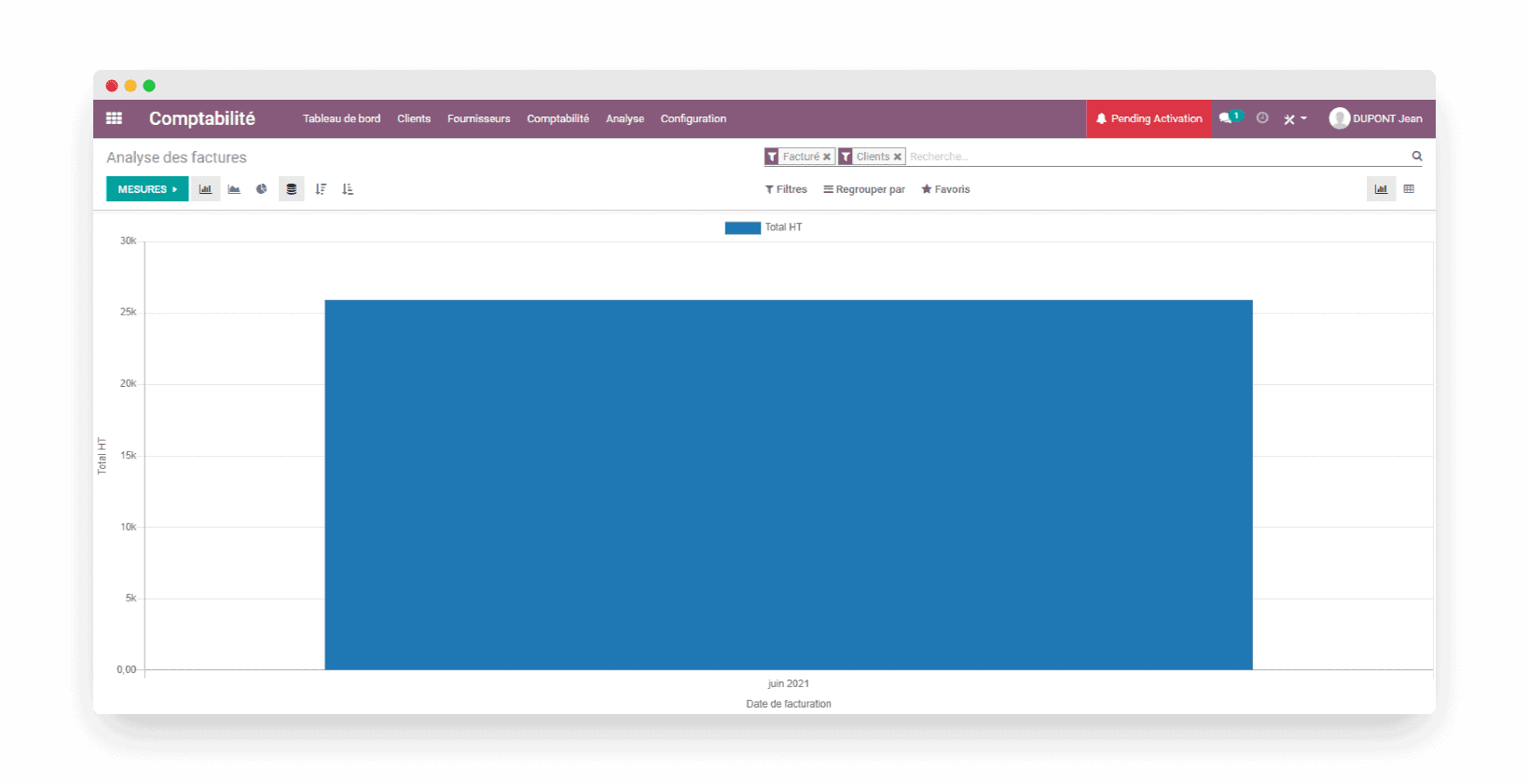Open the Clients top menu
The image size is (1529, 784).
coord(414,118)
